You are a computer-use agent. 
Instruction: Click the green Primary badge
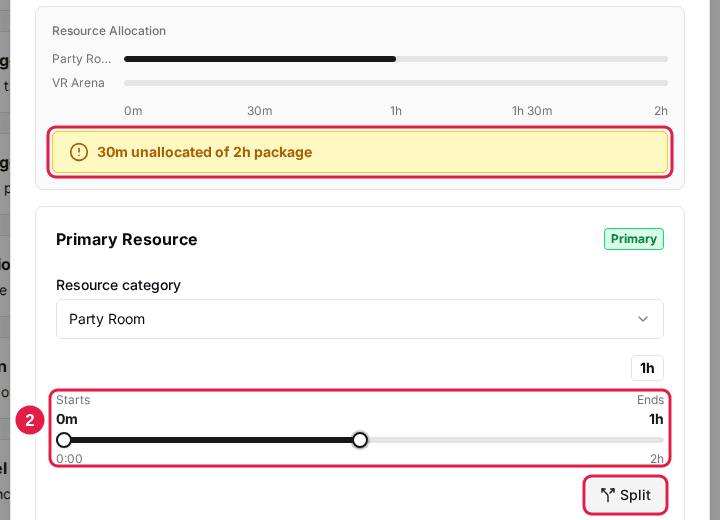(634, 239)
